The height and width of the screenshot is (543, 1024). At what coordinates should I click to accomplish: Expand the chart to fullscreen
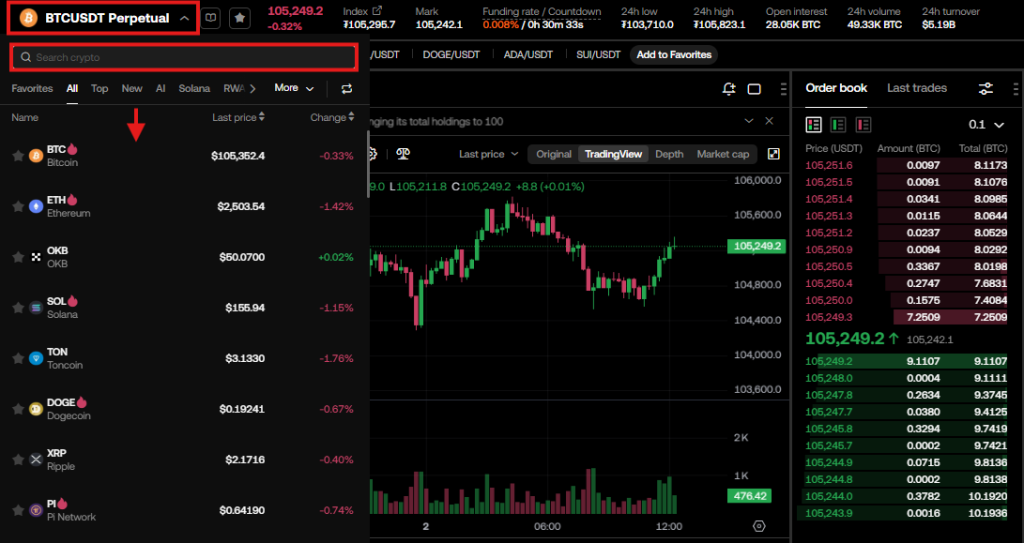[x=774, y=154]
